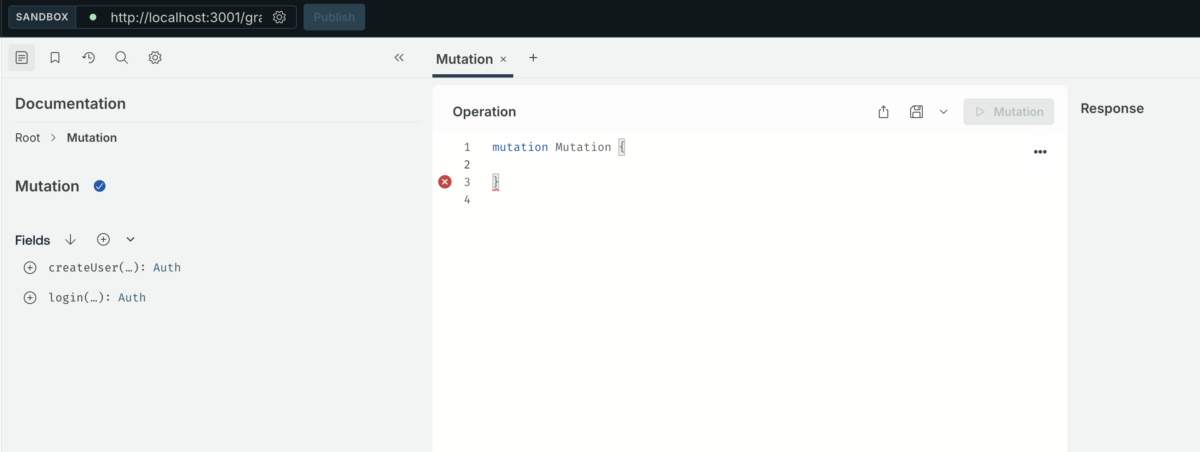Open the operation editor ellipsis menu

click(x=1040, y=152)
